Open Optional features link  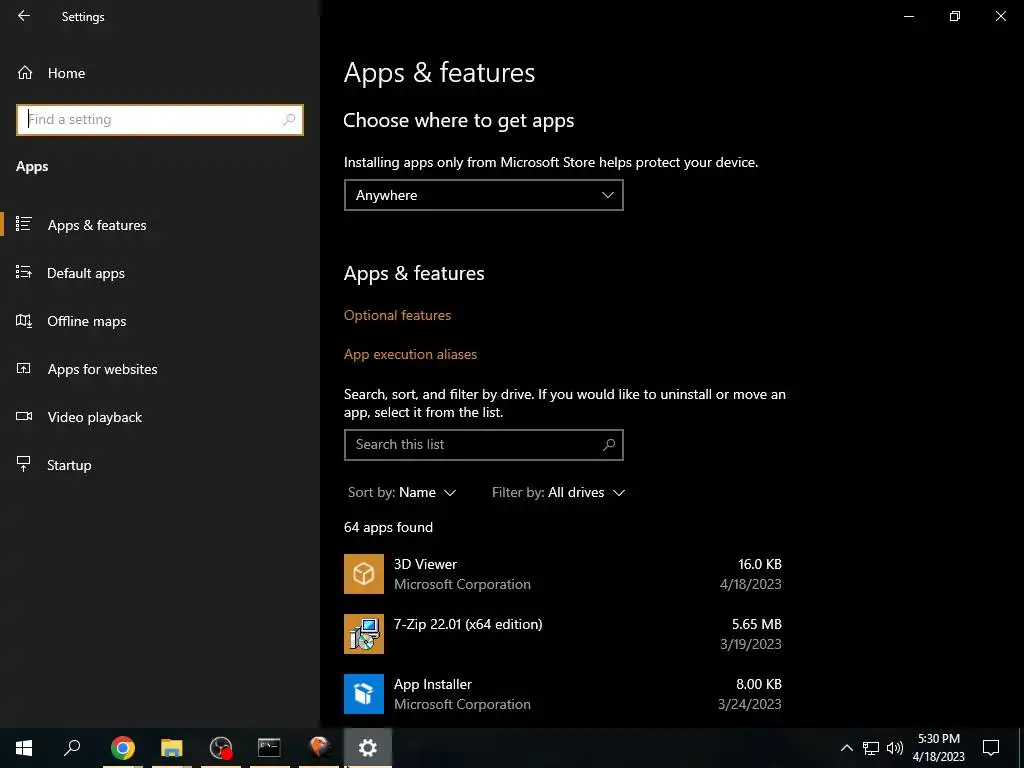coord(397,315)
